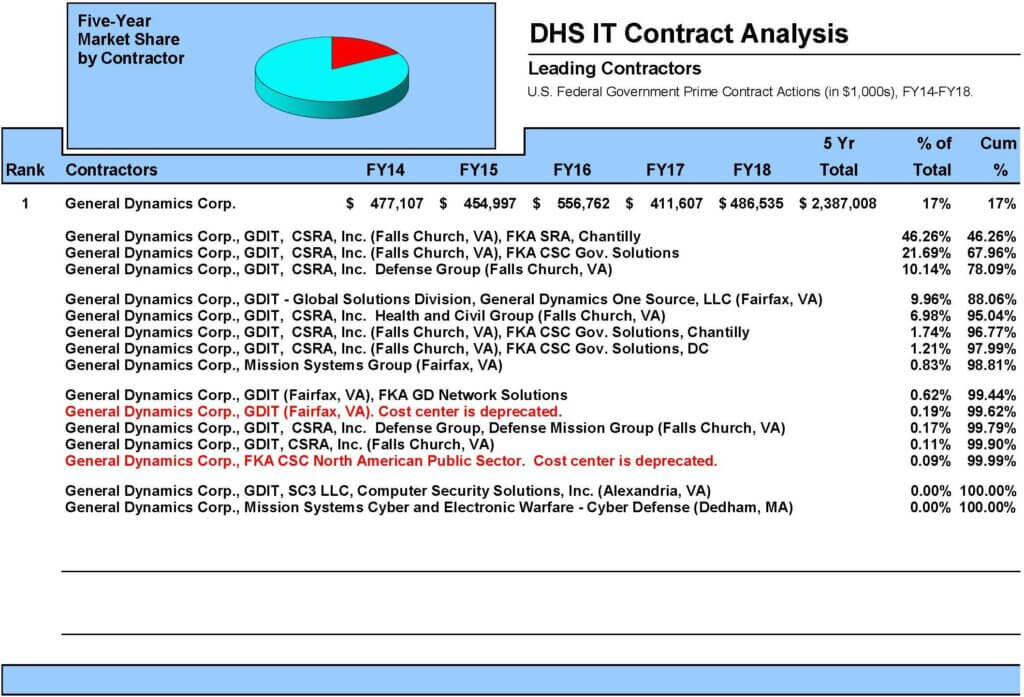Click the FY15 value 454,997
Screen dimensions: 1024x697
(490, 204)
